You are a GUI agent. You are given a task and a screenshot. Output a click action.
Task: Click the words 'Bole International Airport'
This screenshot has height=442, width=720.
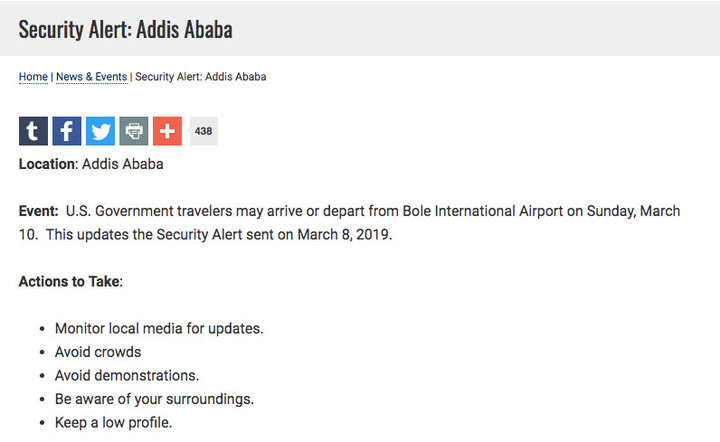click(x=483, y=211)
